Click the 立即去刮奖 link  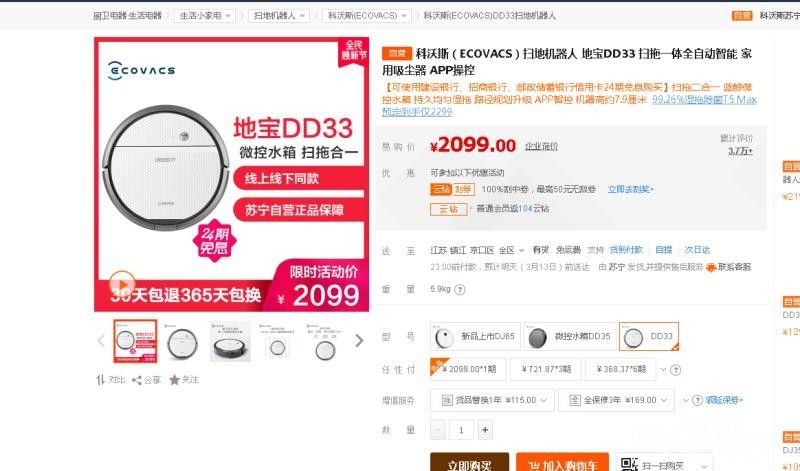[631, 189]
